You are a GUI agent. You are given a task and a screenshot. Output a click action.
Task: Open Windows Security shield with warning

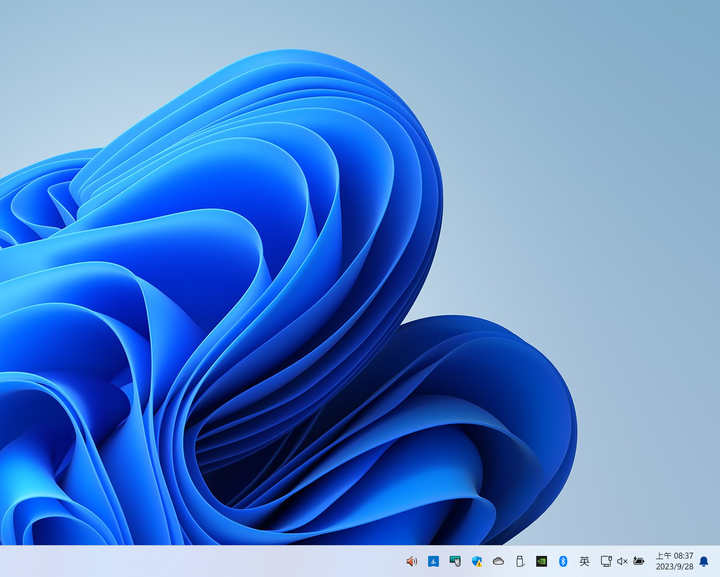[x=477, y=561]
